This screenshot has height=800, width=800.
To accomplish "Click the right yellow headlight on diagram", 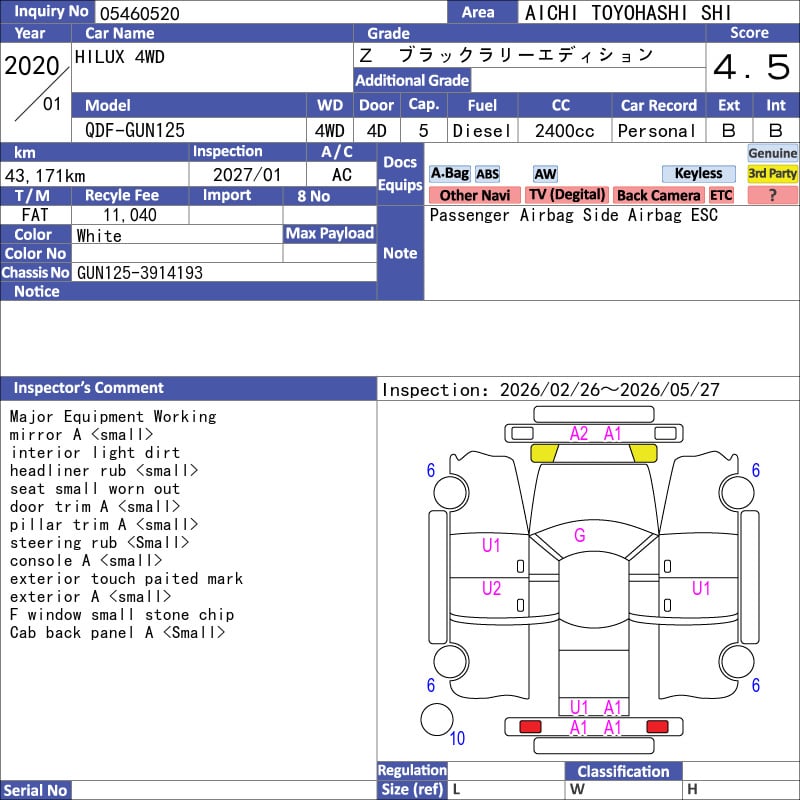I will pos(643,454).
